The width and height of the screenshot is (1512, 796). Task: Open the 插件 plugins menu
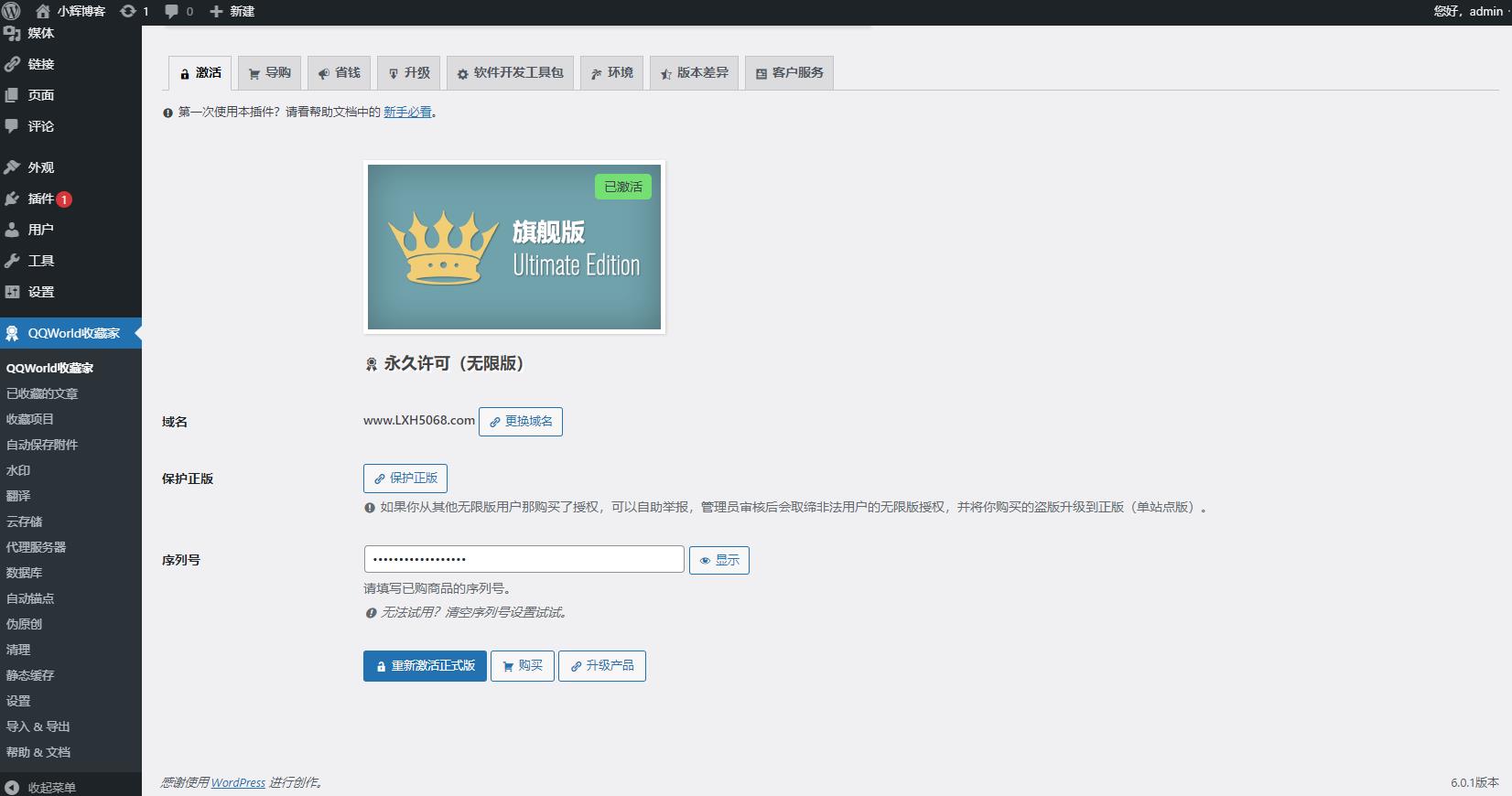(40, 199)
